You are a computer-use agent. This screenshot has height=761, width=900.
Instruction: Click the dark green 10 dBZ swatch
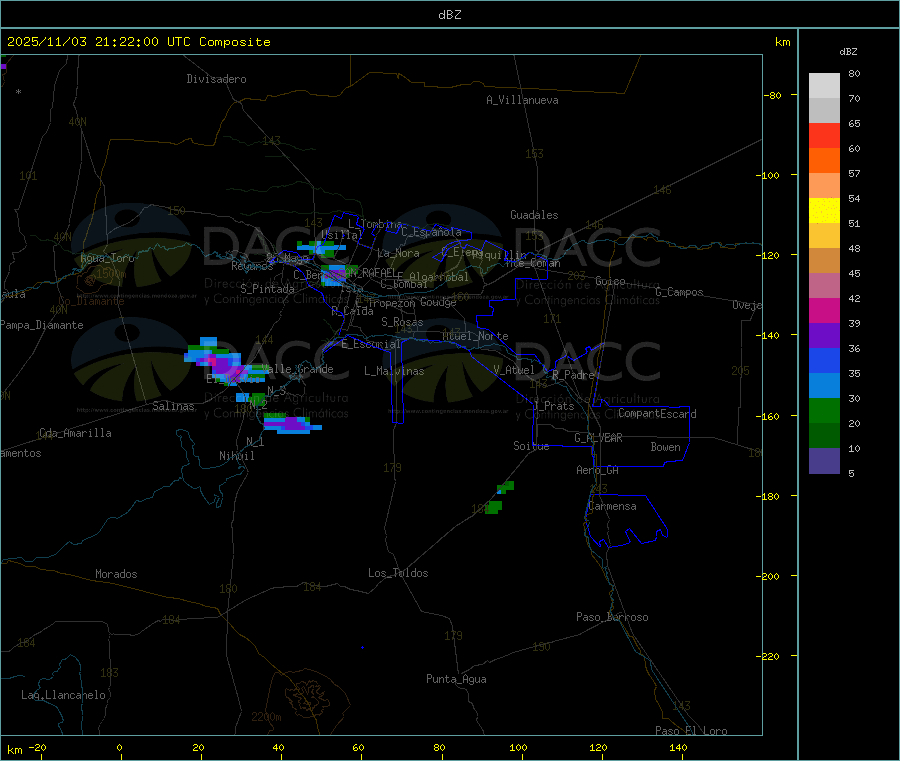[824, 435]
